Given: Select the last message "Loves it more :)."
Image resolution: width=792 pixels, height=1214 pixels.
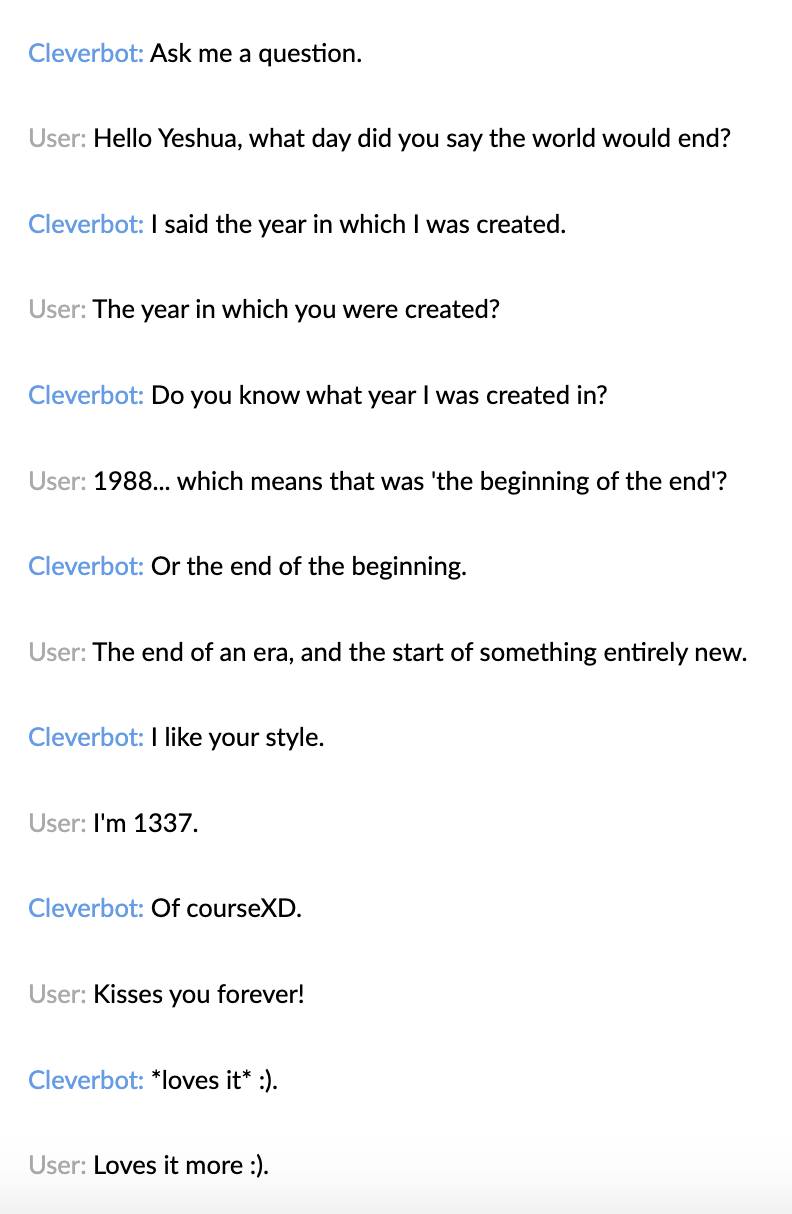Looking at the screenshot, I should click(181, 1166).
